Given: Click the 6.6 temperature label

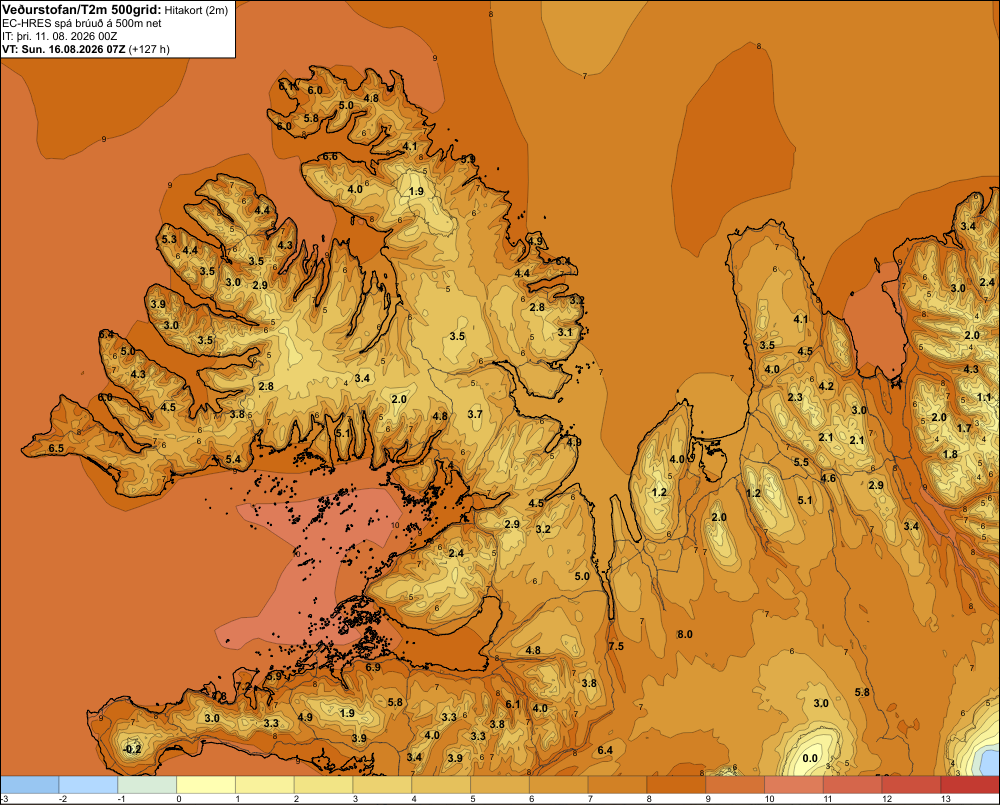Looking at the screenshot, I should point(330,156).
